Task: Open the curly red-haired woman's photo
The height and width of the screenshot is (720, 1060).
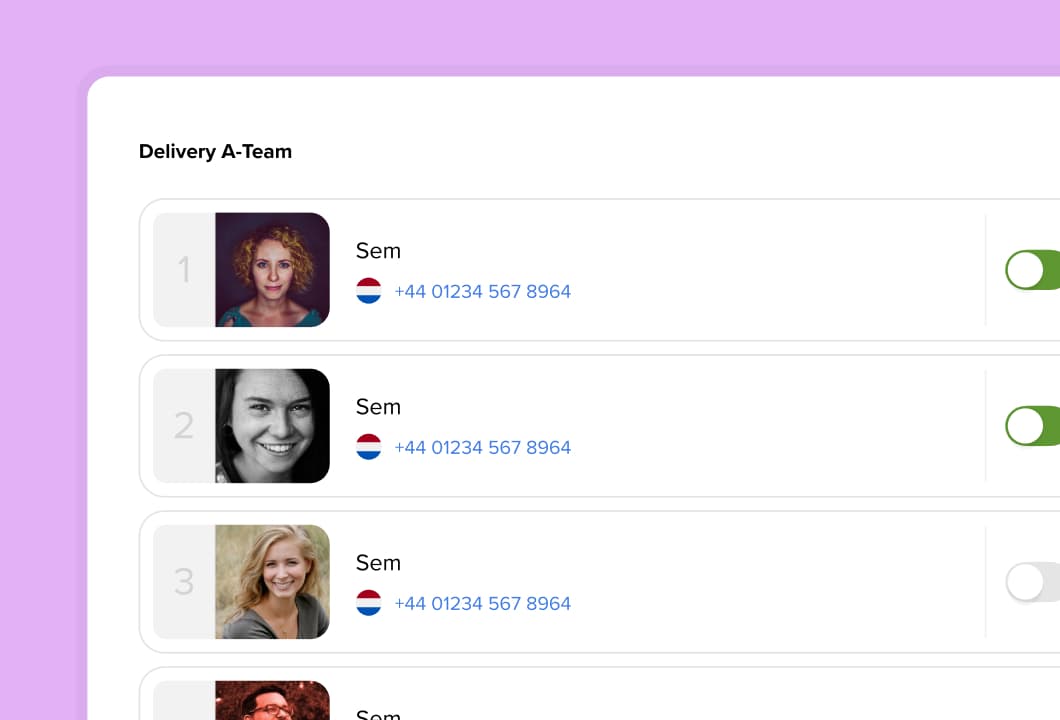Action: [x=272, y=270]
